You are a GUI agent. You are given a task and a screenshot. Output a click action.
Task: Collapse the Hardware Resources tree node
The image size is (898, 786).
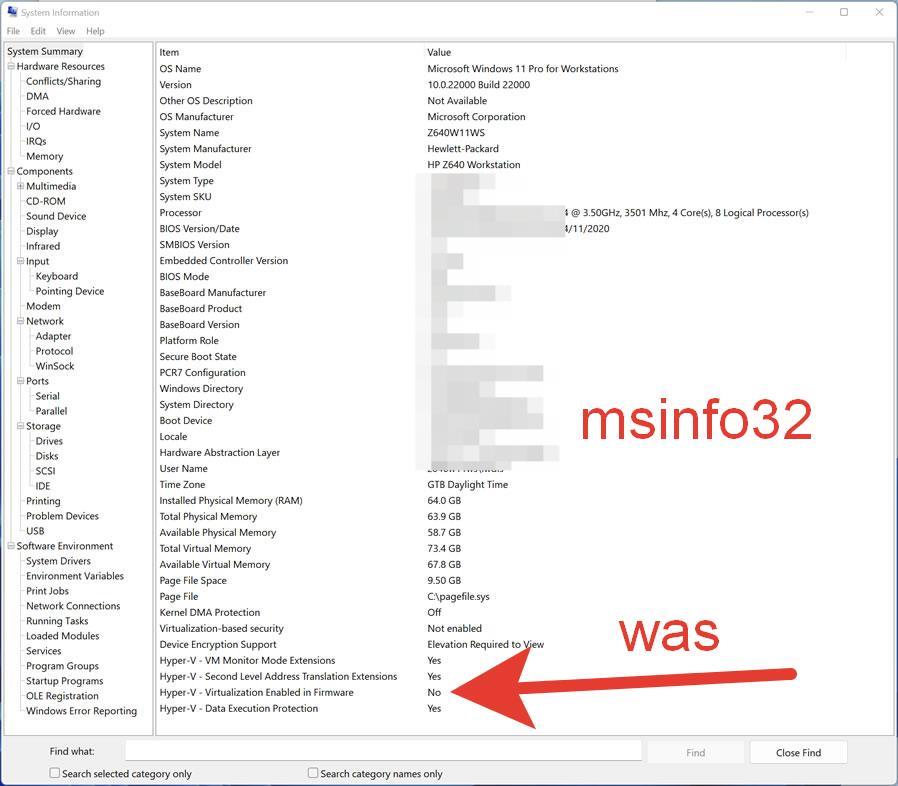tap(11, 66)
